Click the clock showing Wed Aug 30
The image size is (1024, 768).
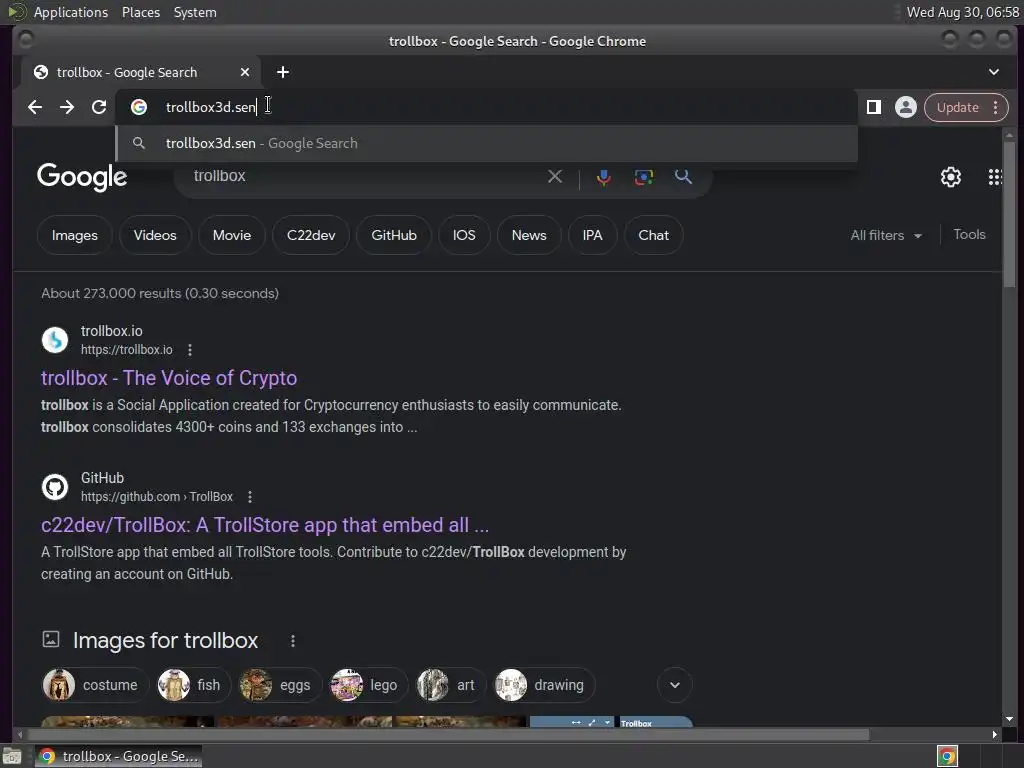pyautogui.click(x=963, y=12)
